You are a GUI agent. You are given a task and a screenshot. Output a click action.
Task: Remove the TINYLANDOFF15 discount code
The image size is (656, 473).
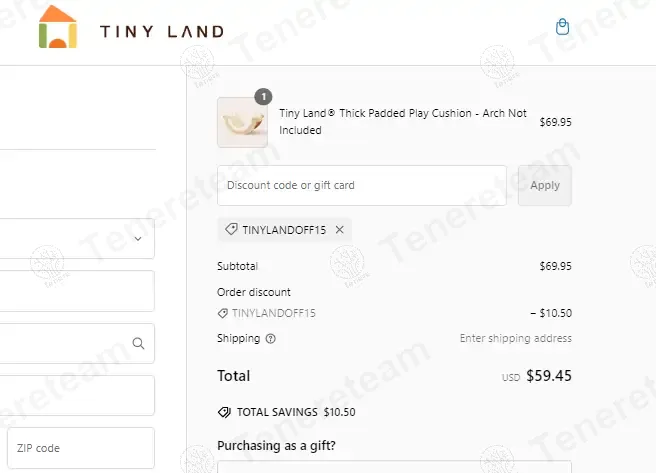(x=339, y=230)
